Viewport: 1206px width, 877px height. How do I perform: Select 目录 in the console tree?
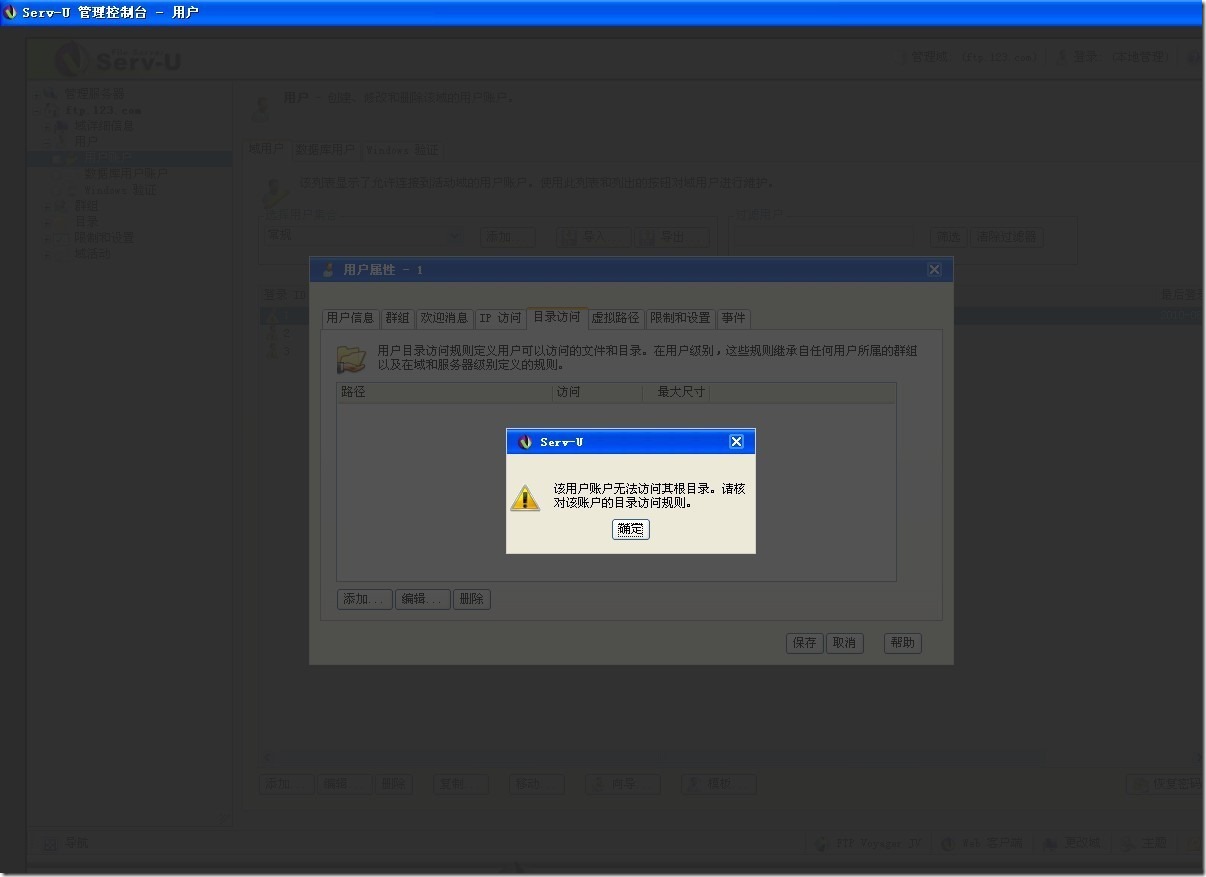pos(87,222)
